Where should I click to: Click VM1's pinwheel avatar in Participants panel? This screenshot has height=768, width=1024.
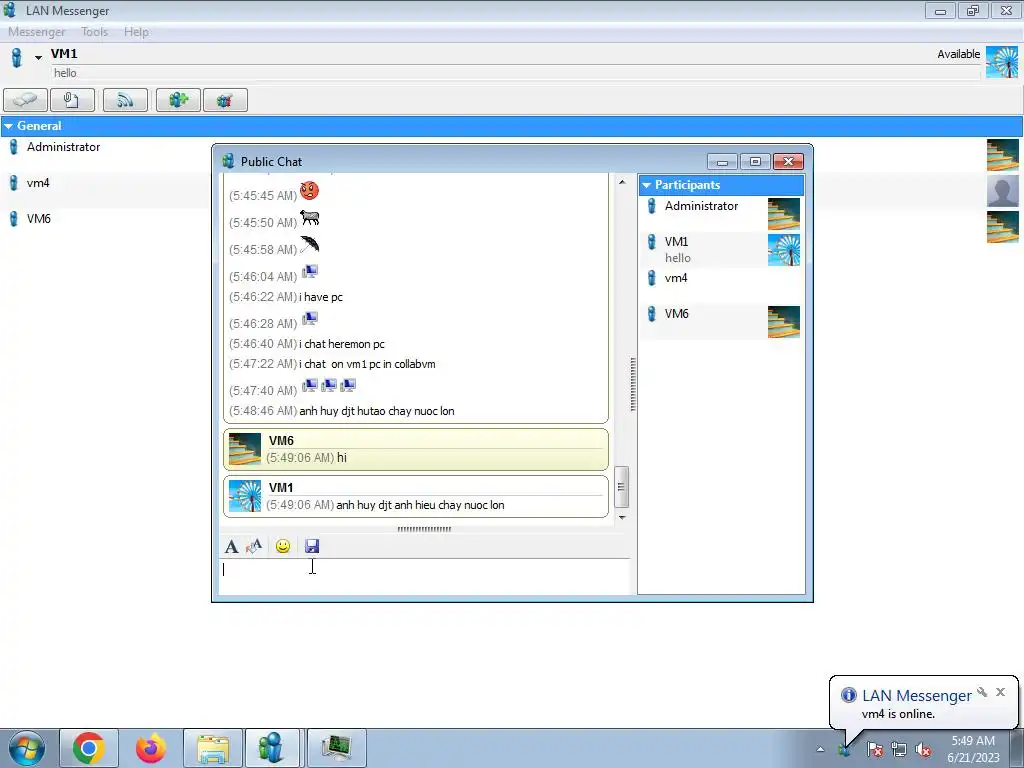(784, 250)
